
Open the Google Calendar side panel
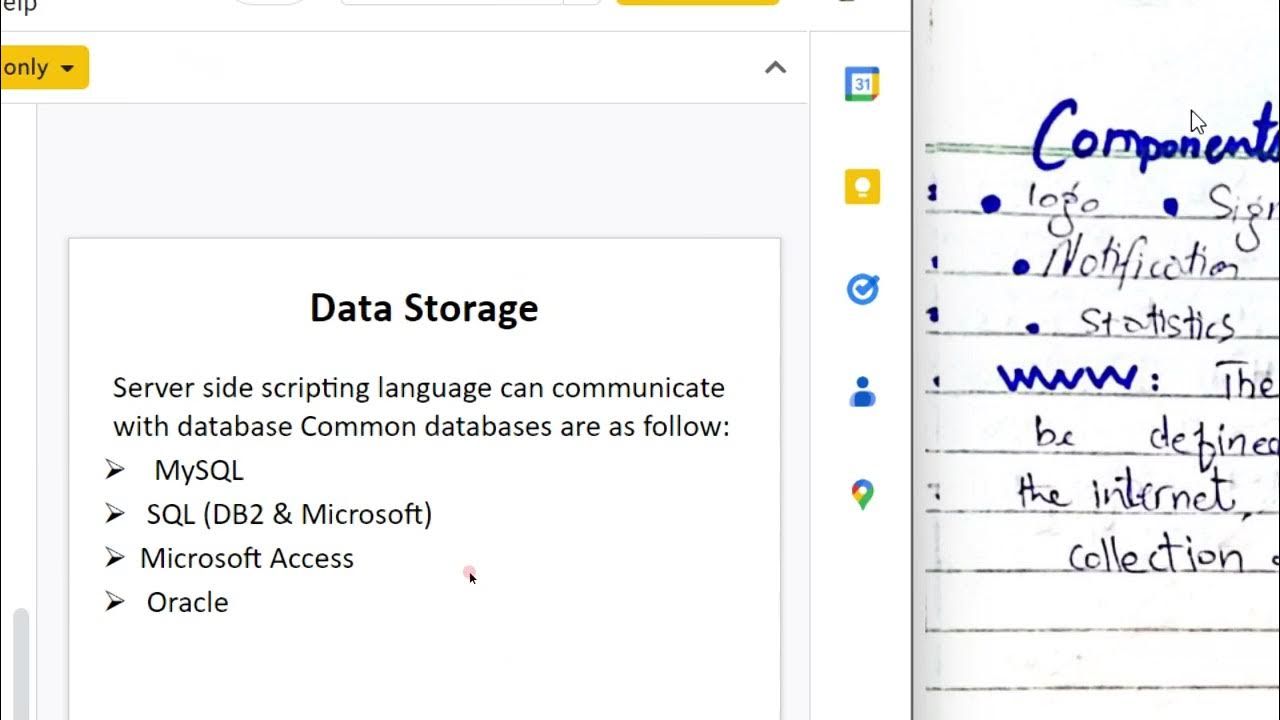[x=862, y=84]
